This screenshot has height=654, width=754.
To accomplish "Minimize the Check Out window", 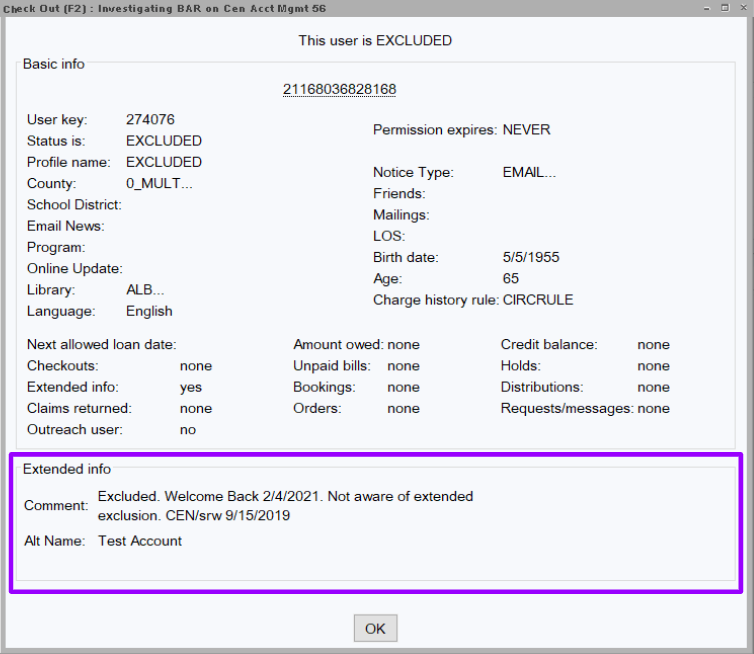I will pyautogui.click(x=706, y=7).
